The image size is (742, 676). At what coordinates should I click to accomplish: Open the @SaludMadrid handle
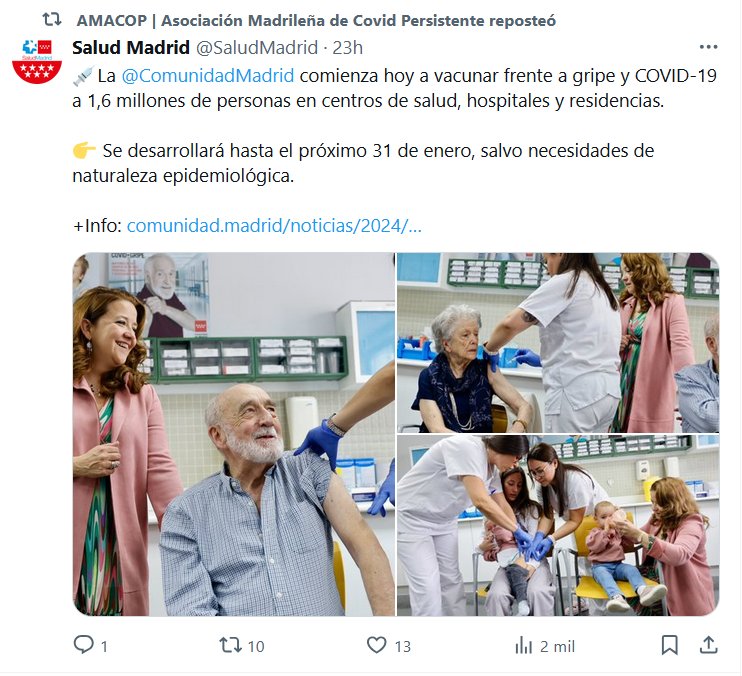tap(257, 47)
